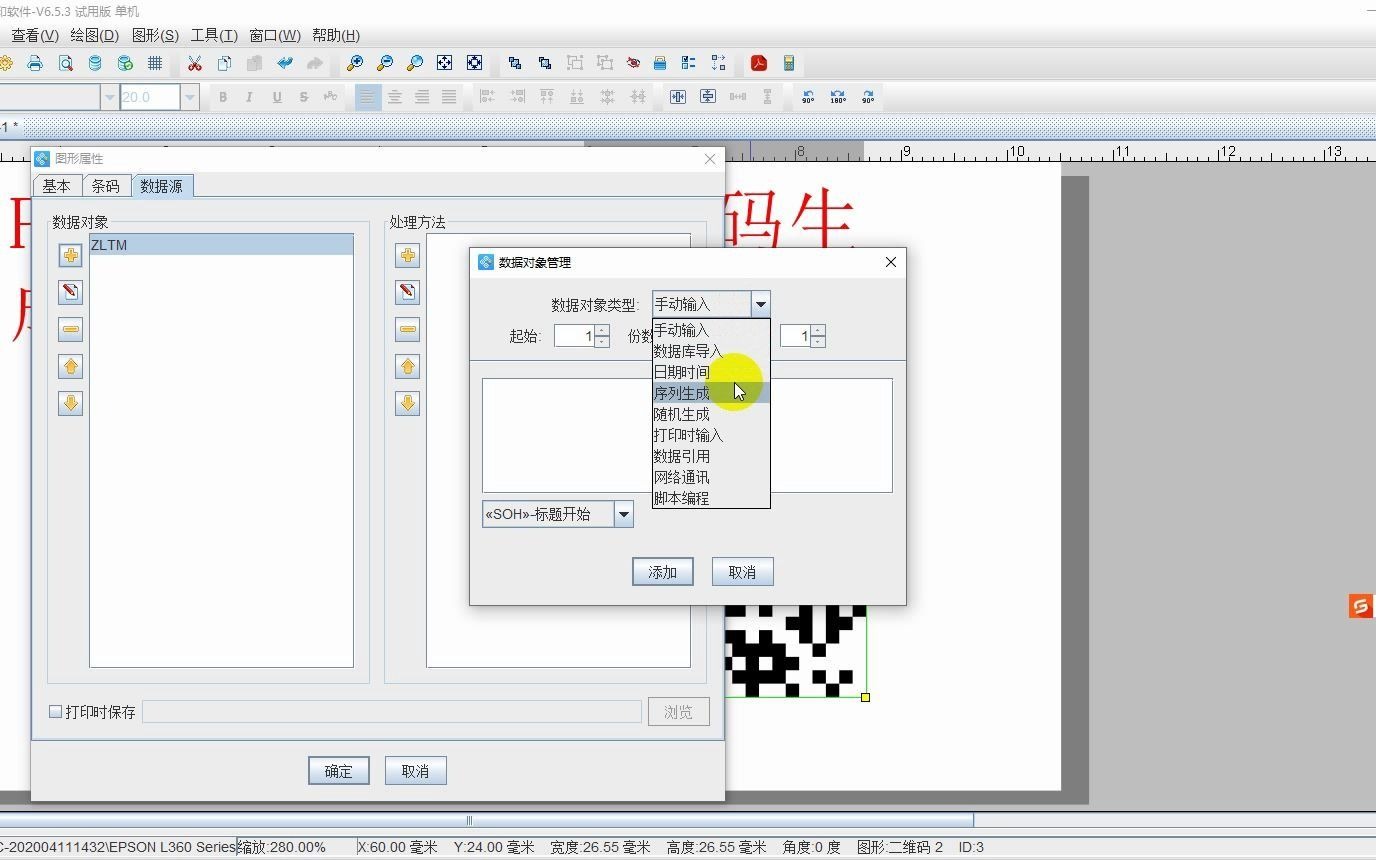Click the move up arrow under 数据对象
Image resolution: width=1376 pixels, height=860 pixels.
click(x=70, y=367)
